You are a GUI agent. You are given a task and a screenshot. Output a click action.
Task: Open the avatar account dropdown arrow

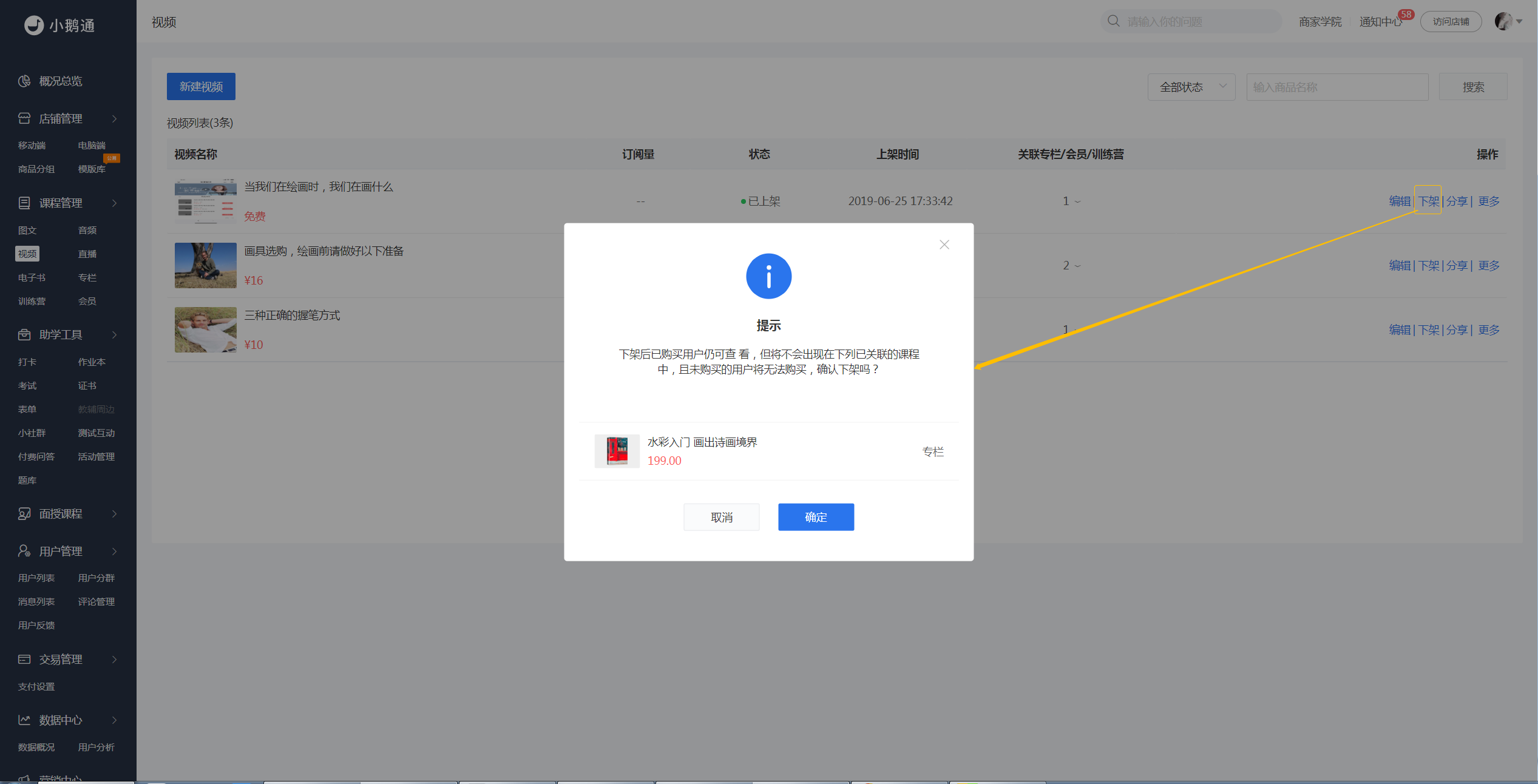coord(1519,21)
